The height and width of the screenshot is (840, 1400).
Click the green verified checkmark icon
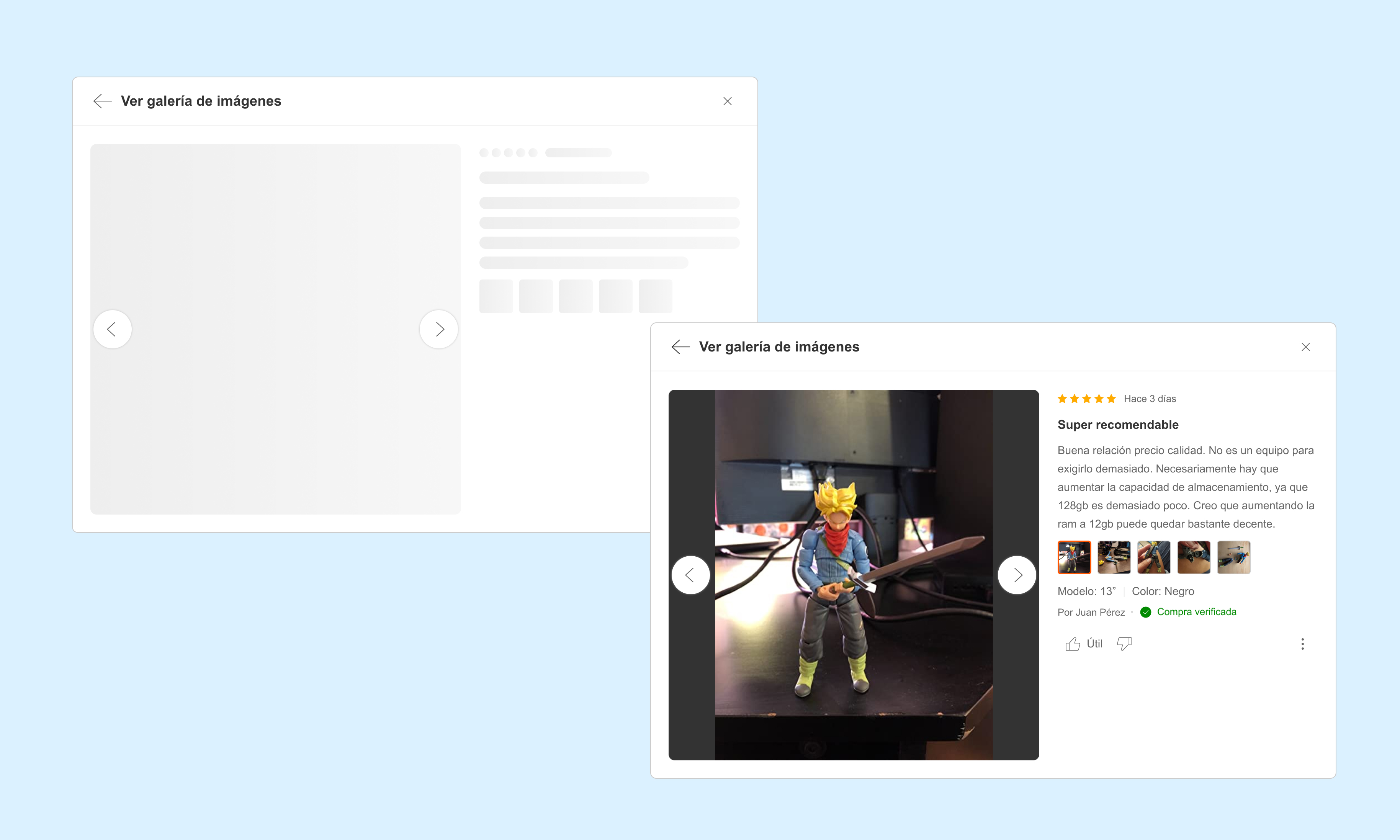(x=1145, y=612)
